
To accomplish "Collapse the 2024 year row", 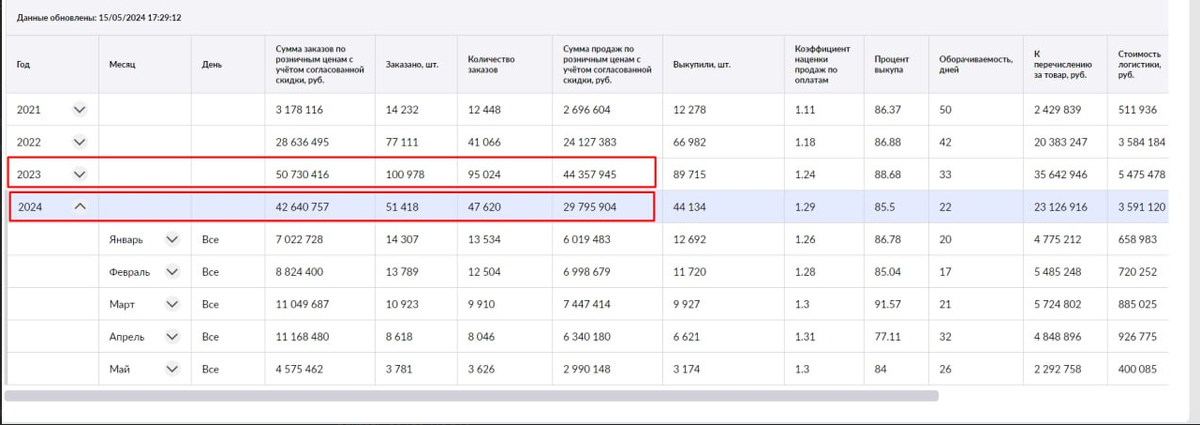I will (x=80, y=207).
